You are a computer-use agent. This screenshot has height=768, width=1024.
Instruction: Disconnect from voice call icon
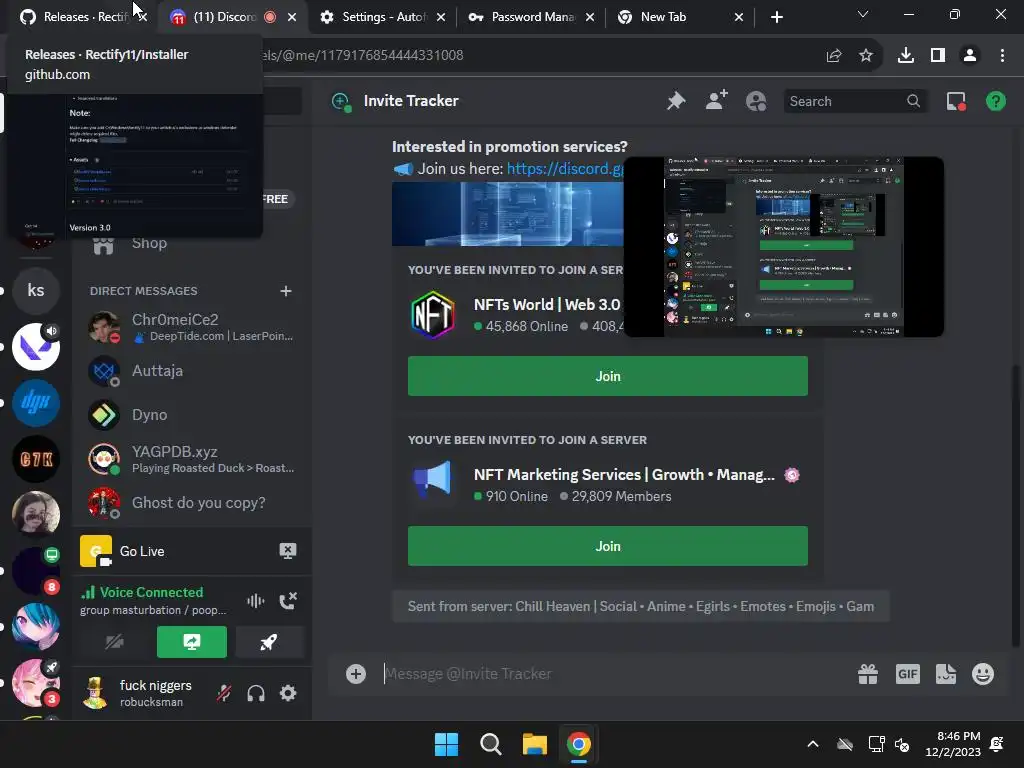pos(288,600)
